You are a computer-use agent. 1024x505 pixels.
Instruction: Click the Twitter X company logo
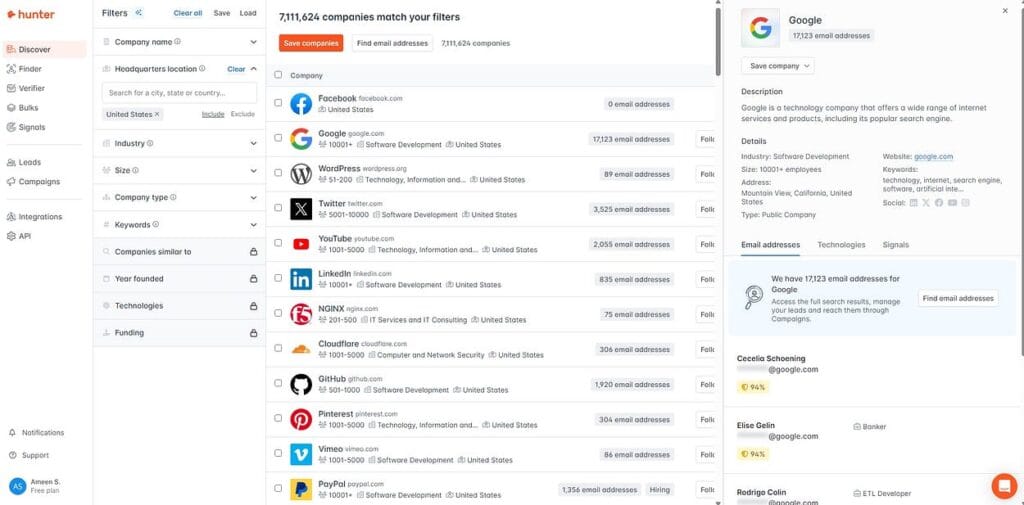pos(301,209)
